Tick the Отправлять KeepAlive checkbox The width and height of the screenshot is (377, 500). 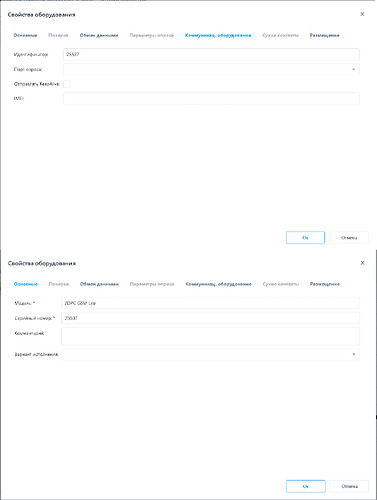(67, 84)
